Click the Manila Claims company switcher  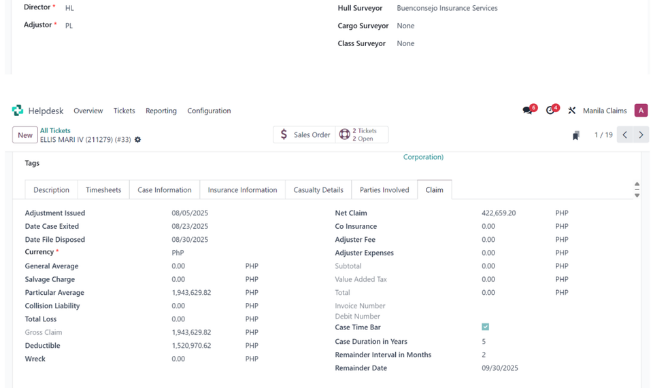[605, 111]
